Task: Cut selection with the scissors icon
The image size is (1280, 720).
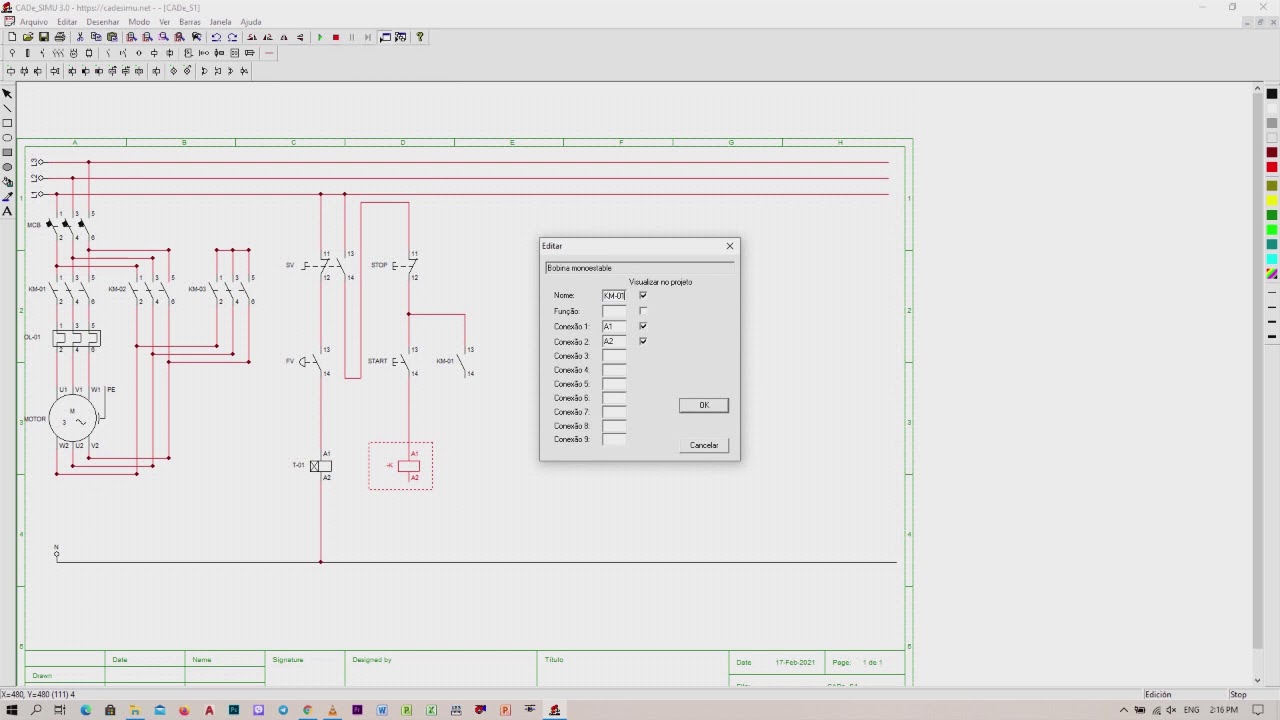Action: click(80, 37)
